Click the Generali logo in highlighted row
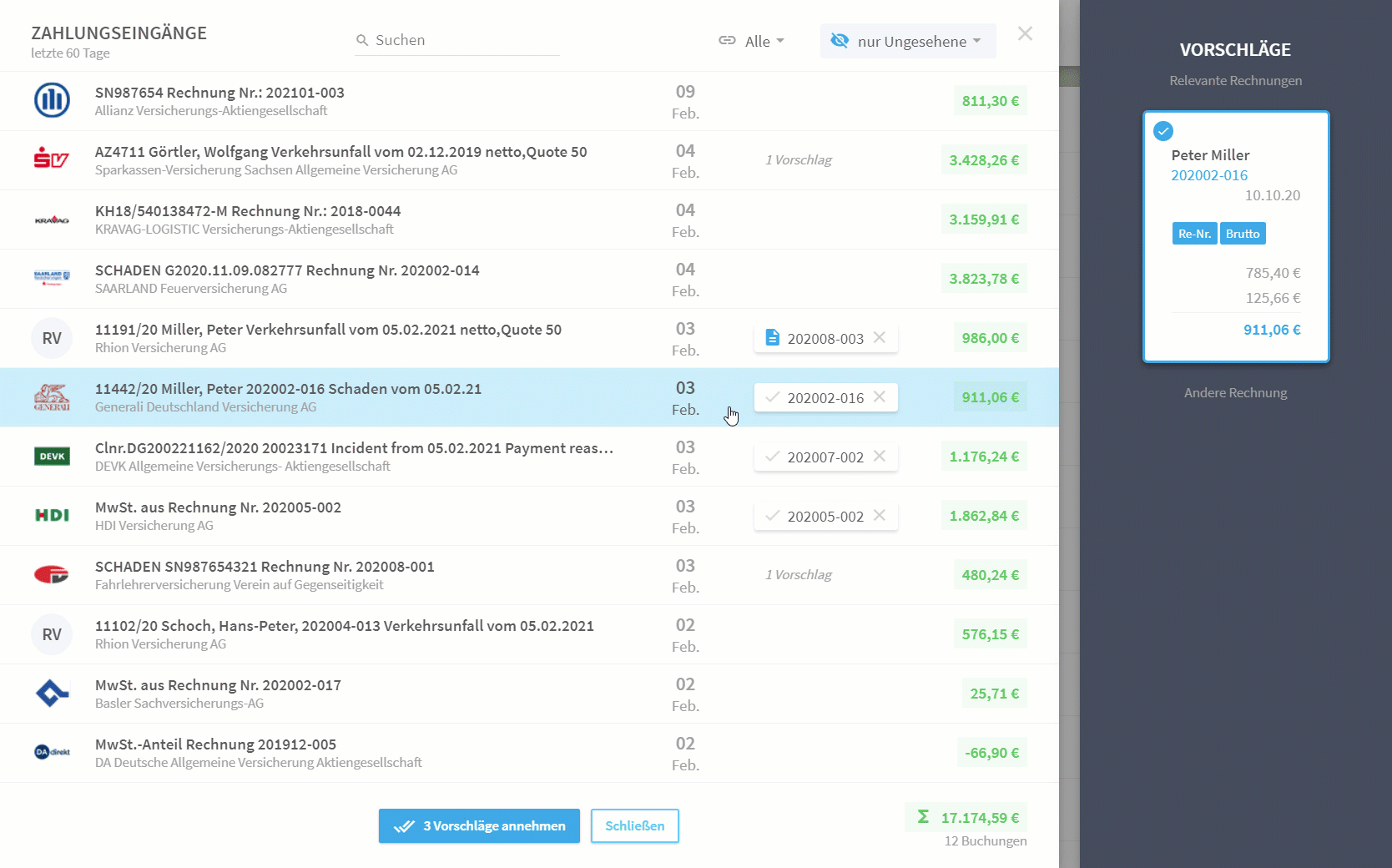This screenshot has width=1392, height=868. tap(52, 397)
